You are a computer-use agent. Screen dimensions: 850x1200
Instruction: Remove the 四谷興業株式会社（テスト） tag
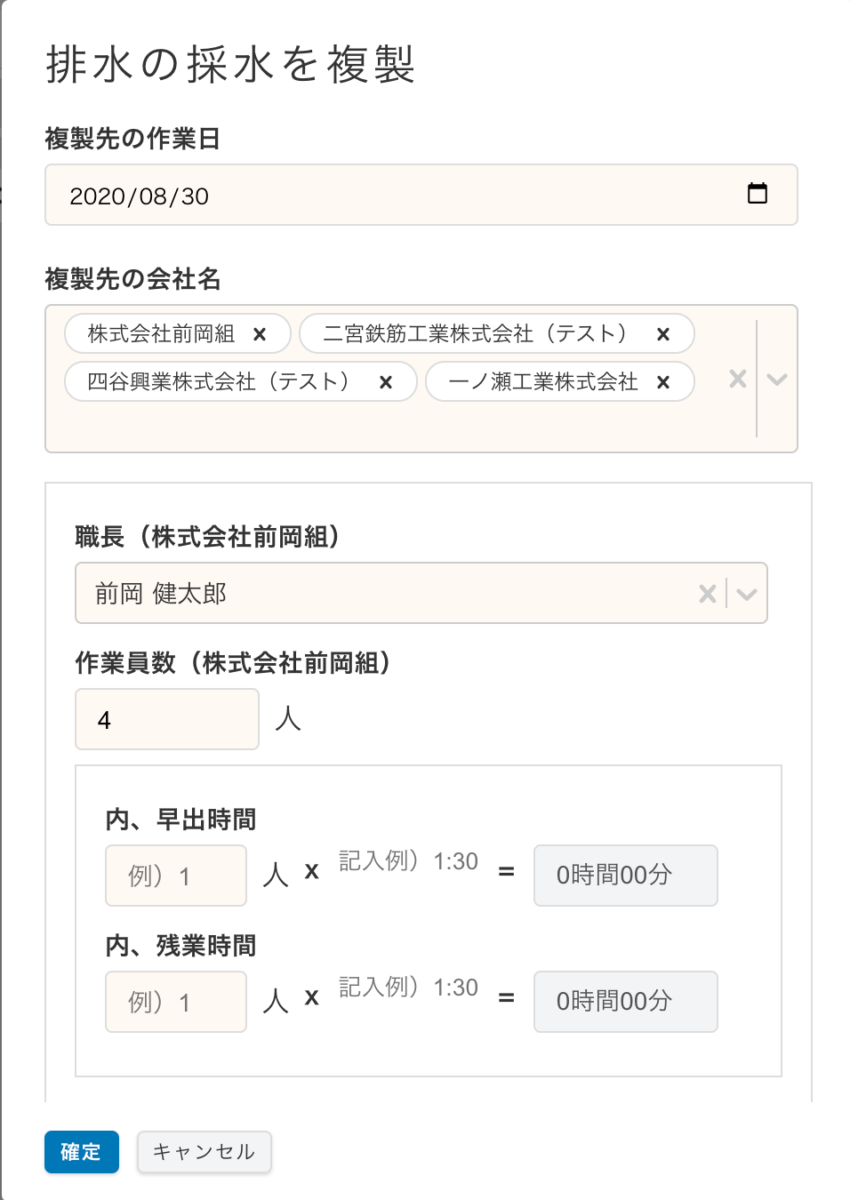point(385,382)
